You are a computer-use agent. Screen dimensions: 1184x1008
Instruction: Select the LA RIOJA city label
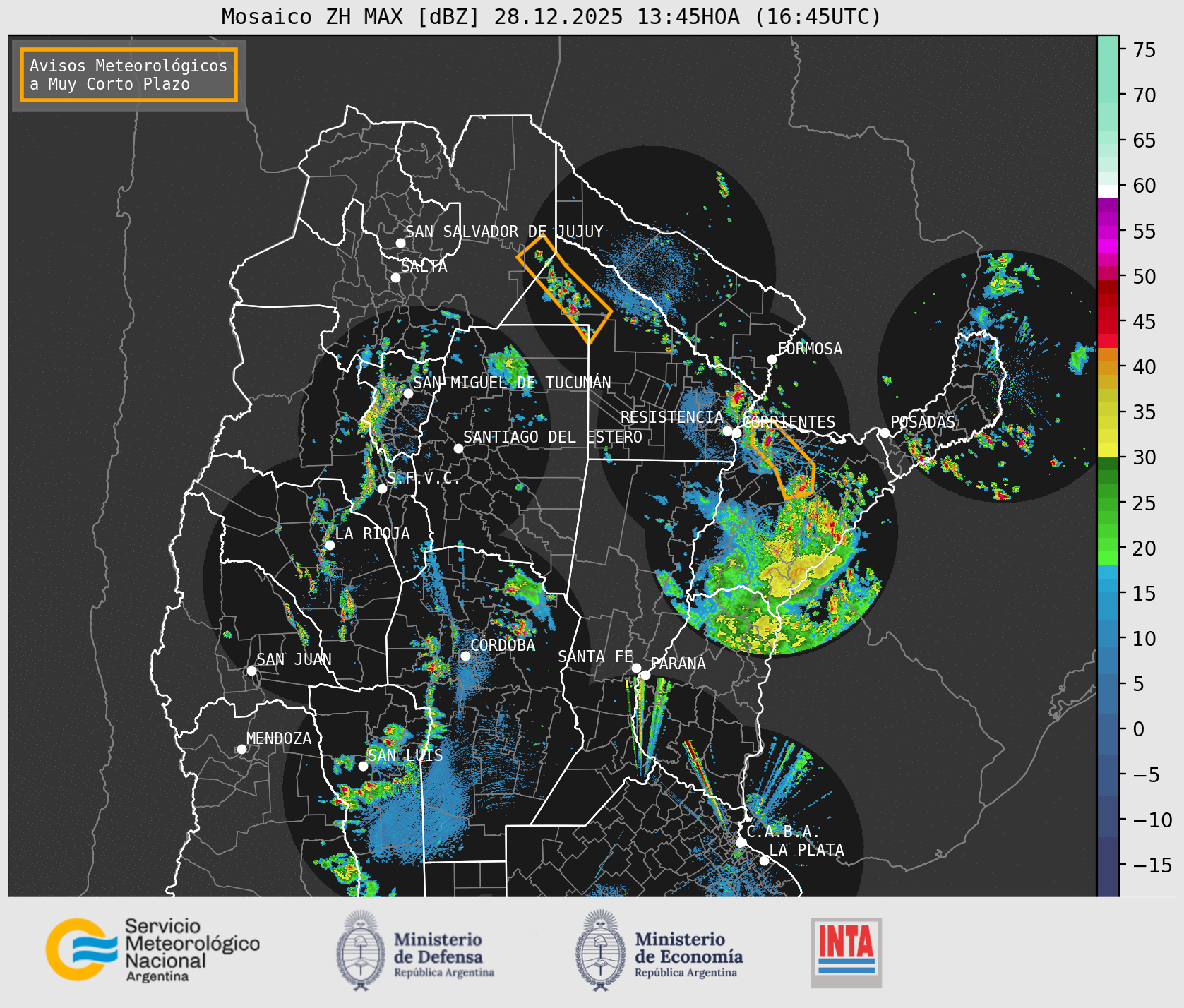point(372,534)
